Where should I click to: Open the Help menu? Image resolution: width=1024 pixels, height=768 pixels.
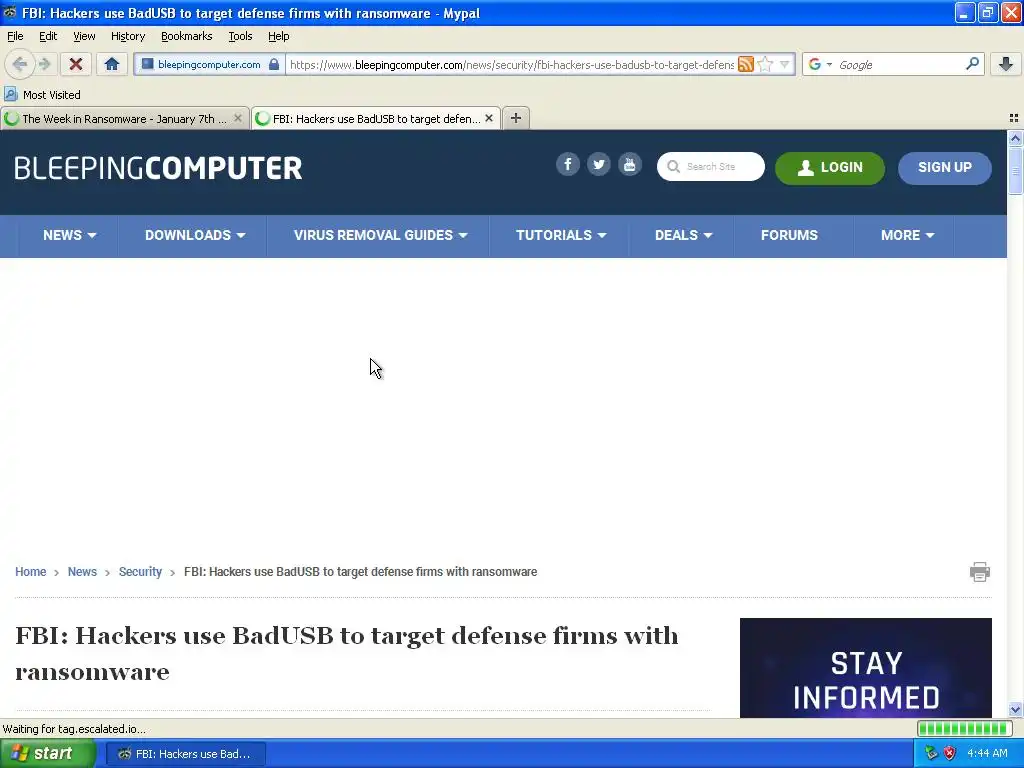[278, 36]
